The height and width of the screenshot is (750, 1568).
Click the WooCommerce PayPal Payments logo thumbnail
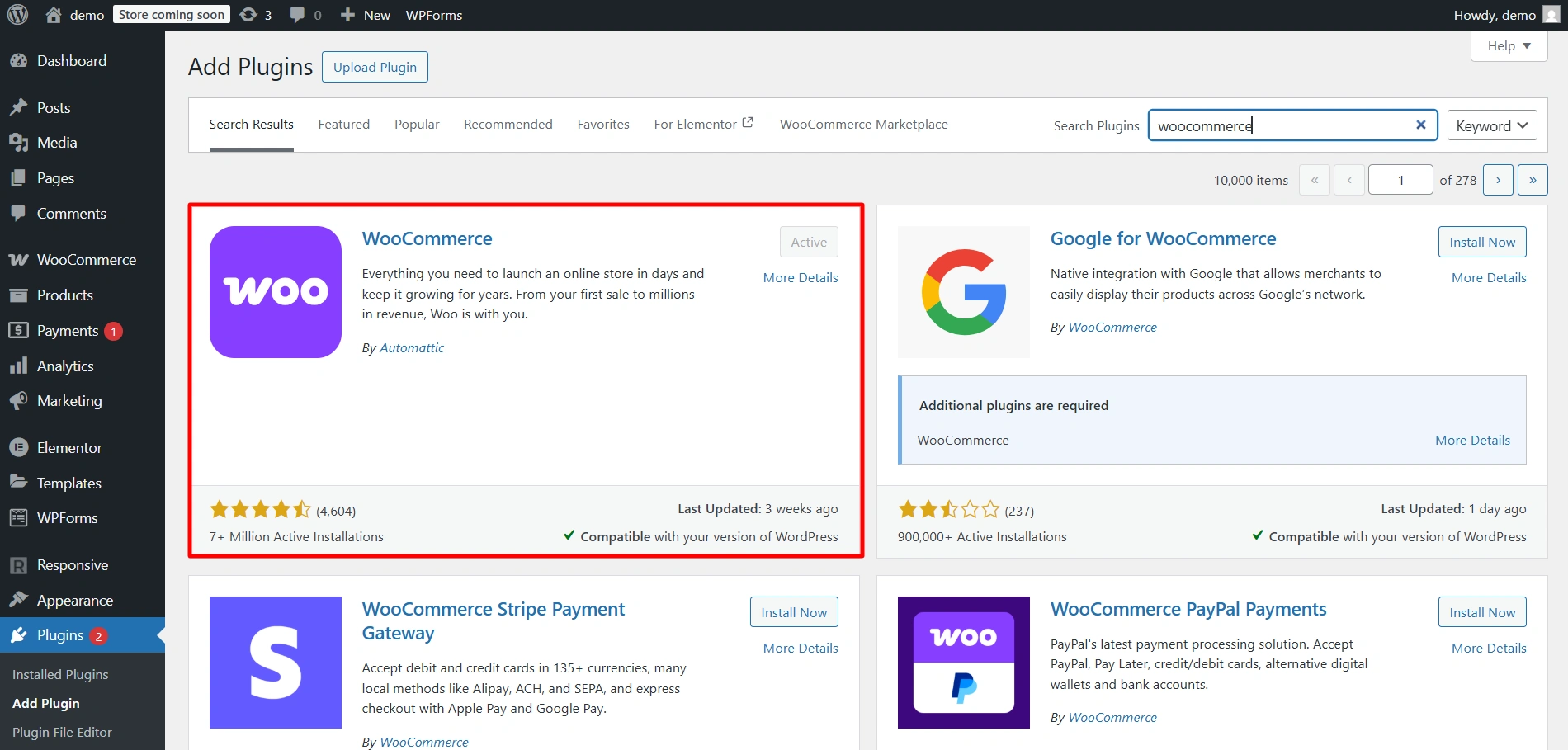(x=964, y=663)
